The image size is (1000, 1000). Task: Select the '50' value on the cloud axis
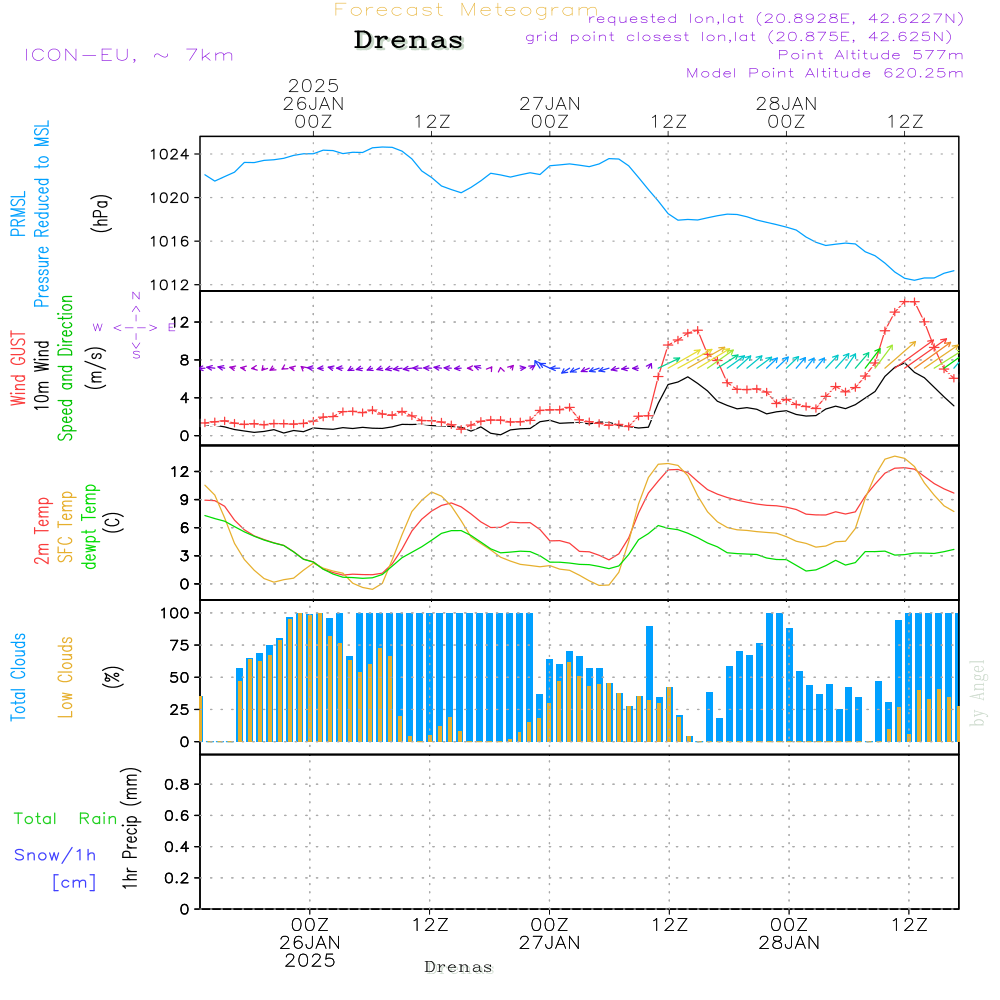click(x=179, y=677)
